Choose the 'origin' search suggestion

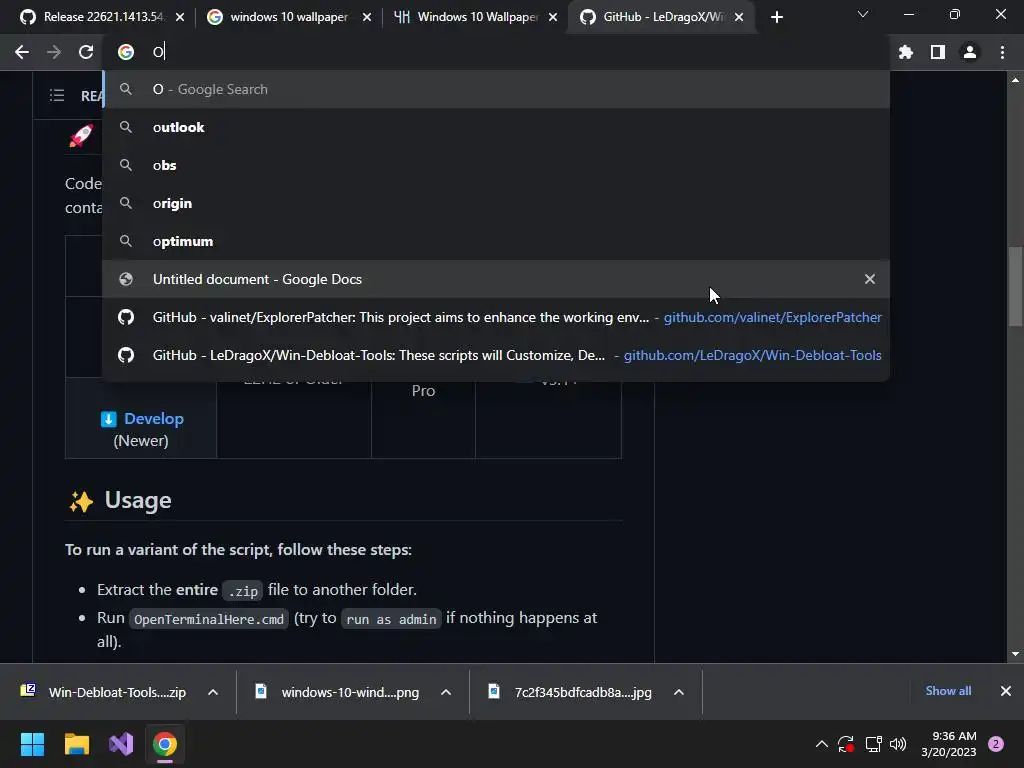496,203
